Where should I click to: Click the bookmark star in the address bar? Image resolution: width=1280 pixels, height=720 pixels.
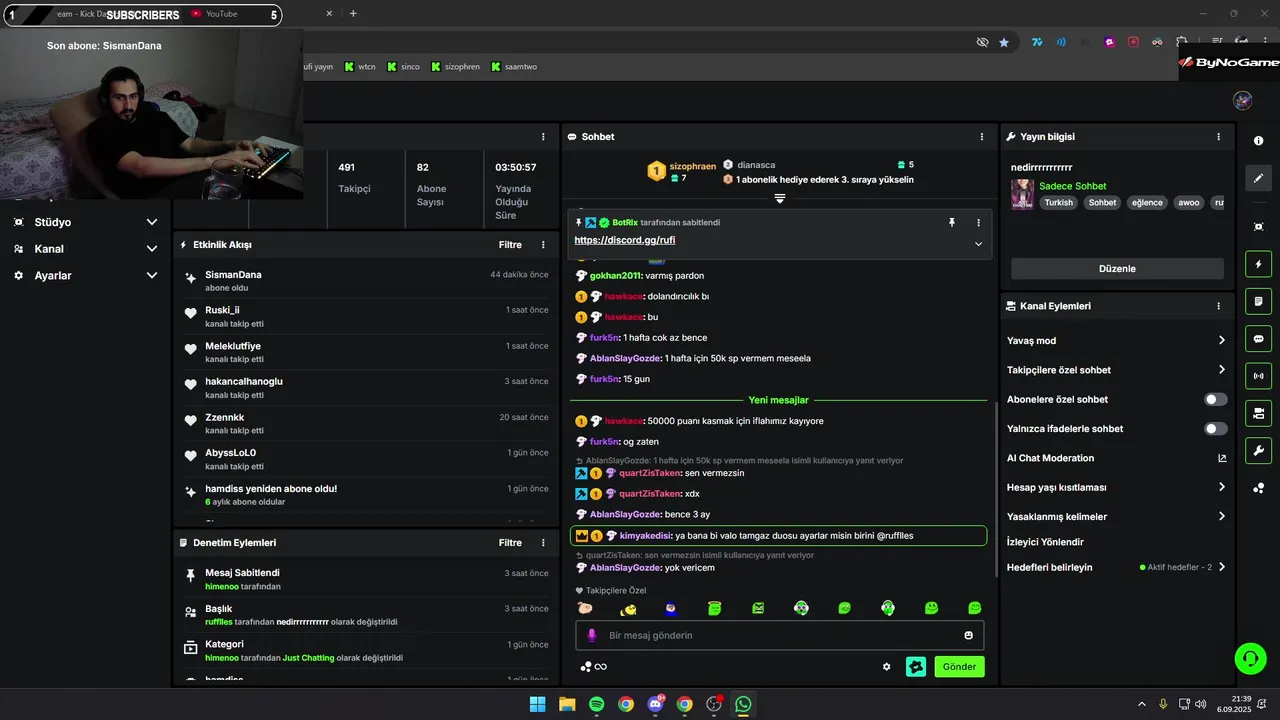click(1004, 42)
